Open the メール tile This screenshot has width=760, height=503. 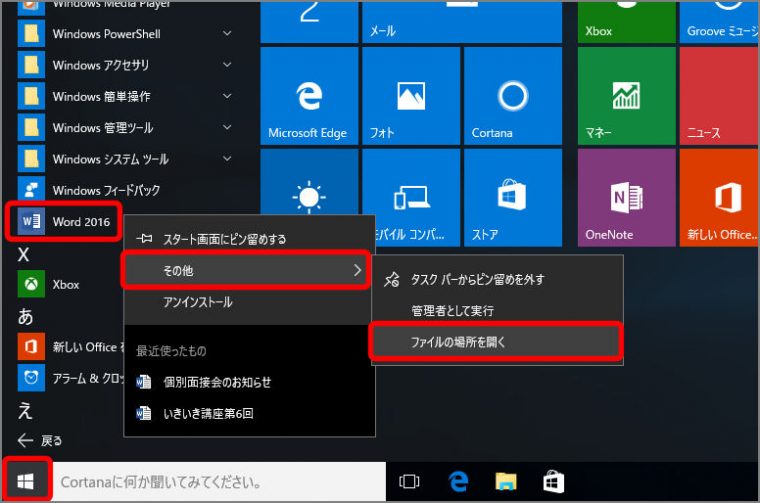tap(462, 22)
